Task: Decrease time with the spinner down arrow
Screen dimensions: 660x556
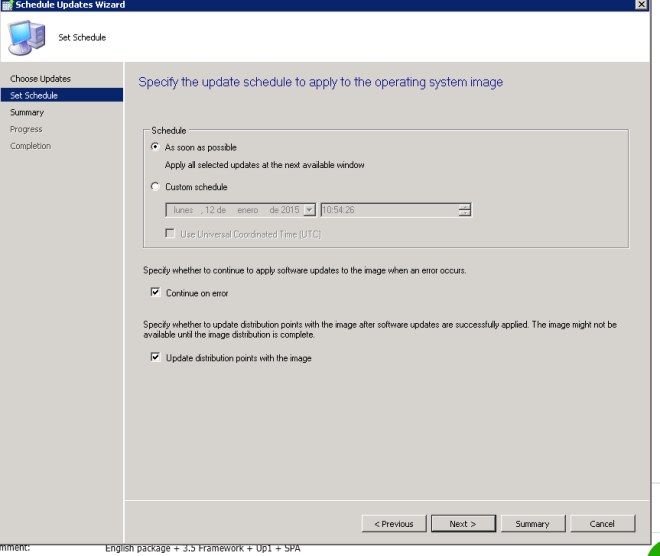Action: click(x=464, y=213)
